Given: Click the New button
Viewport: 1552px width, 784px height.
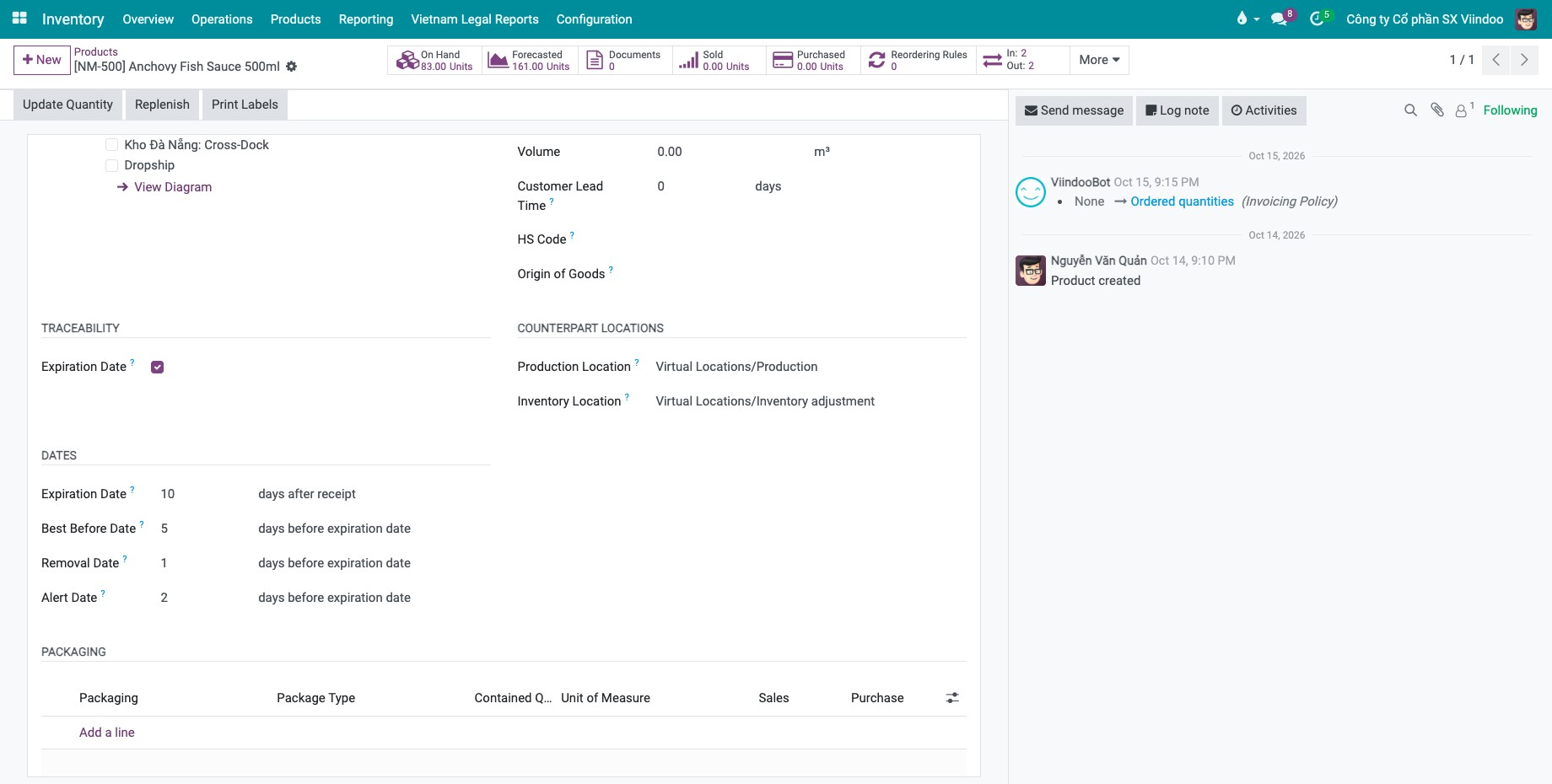Looking at the screenshot, I should tap(41, 60).
